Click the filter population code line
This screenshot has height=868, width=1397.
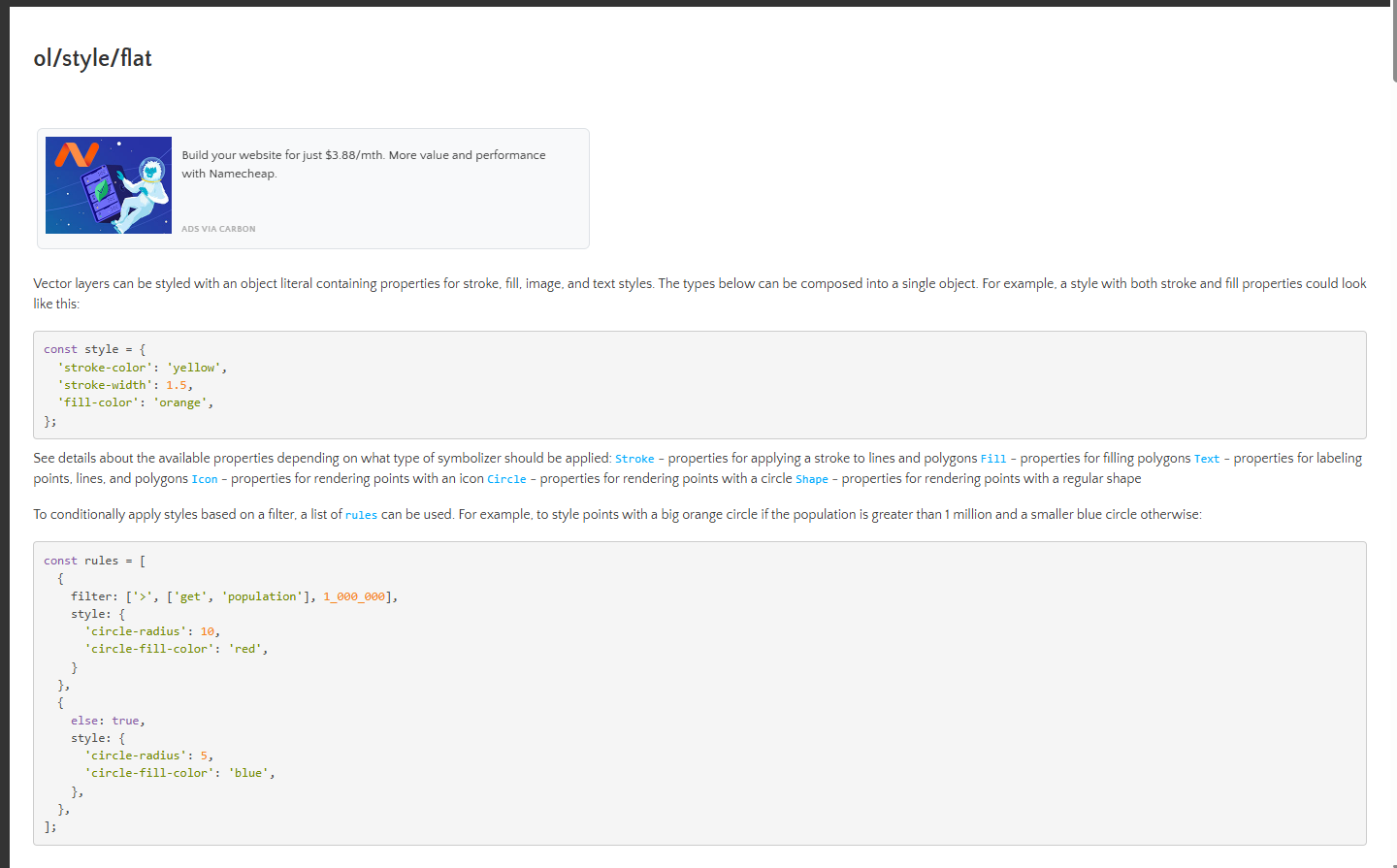point(234,596)
